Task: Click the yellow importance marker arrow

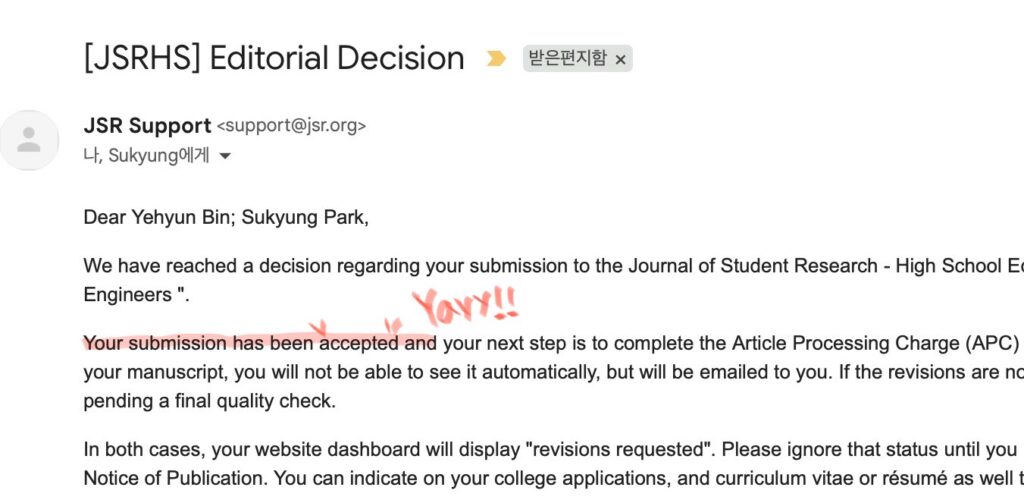Action: coord(496,59)
